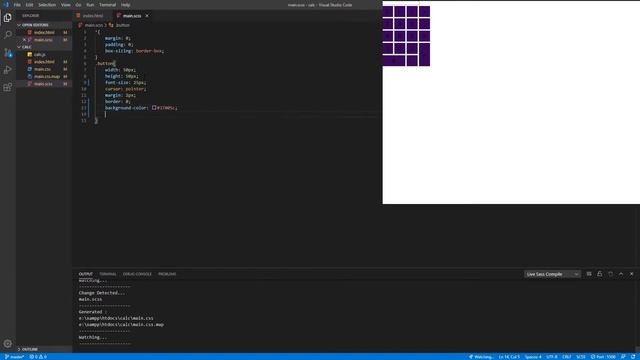The image size is (640, 360).
Task: Open the Live Sass Compile output dropdown
Action: point(552,274)
